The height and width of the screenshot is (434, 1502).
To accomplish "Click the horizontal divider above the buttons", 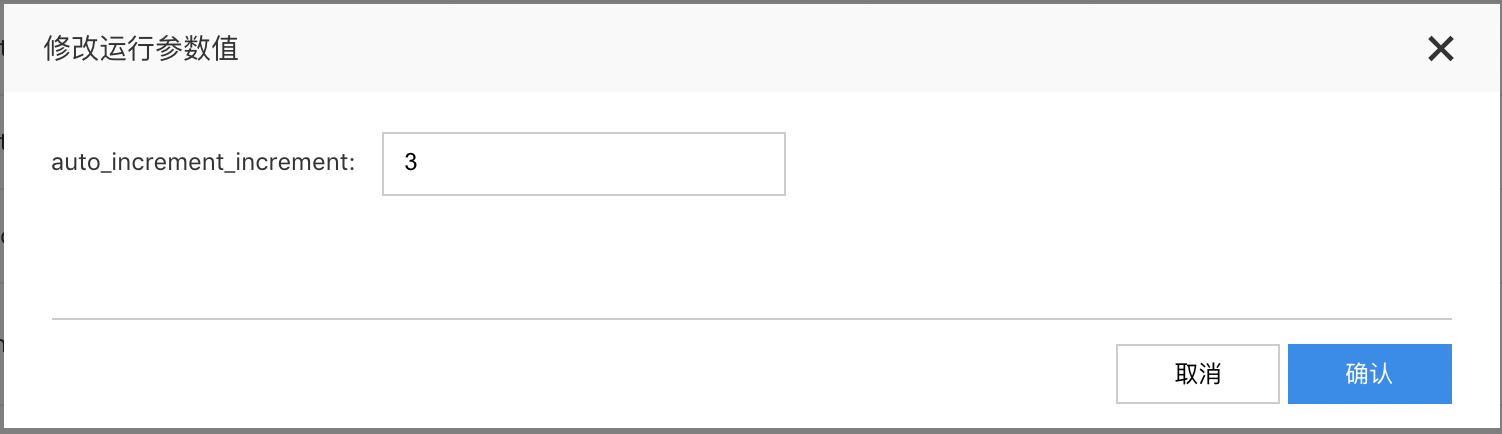I will click(x=751, y=319).
